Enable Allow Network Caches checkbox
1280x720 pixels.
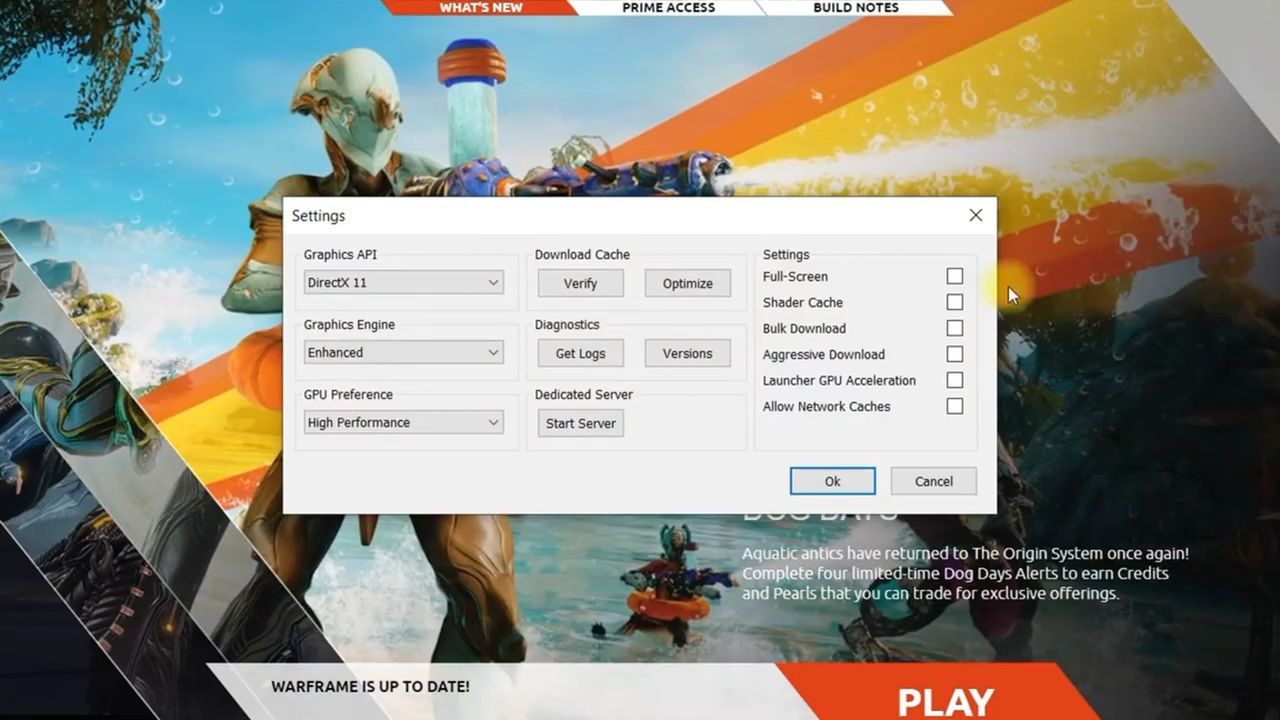[x=955, y=406]
